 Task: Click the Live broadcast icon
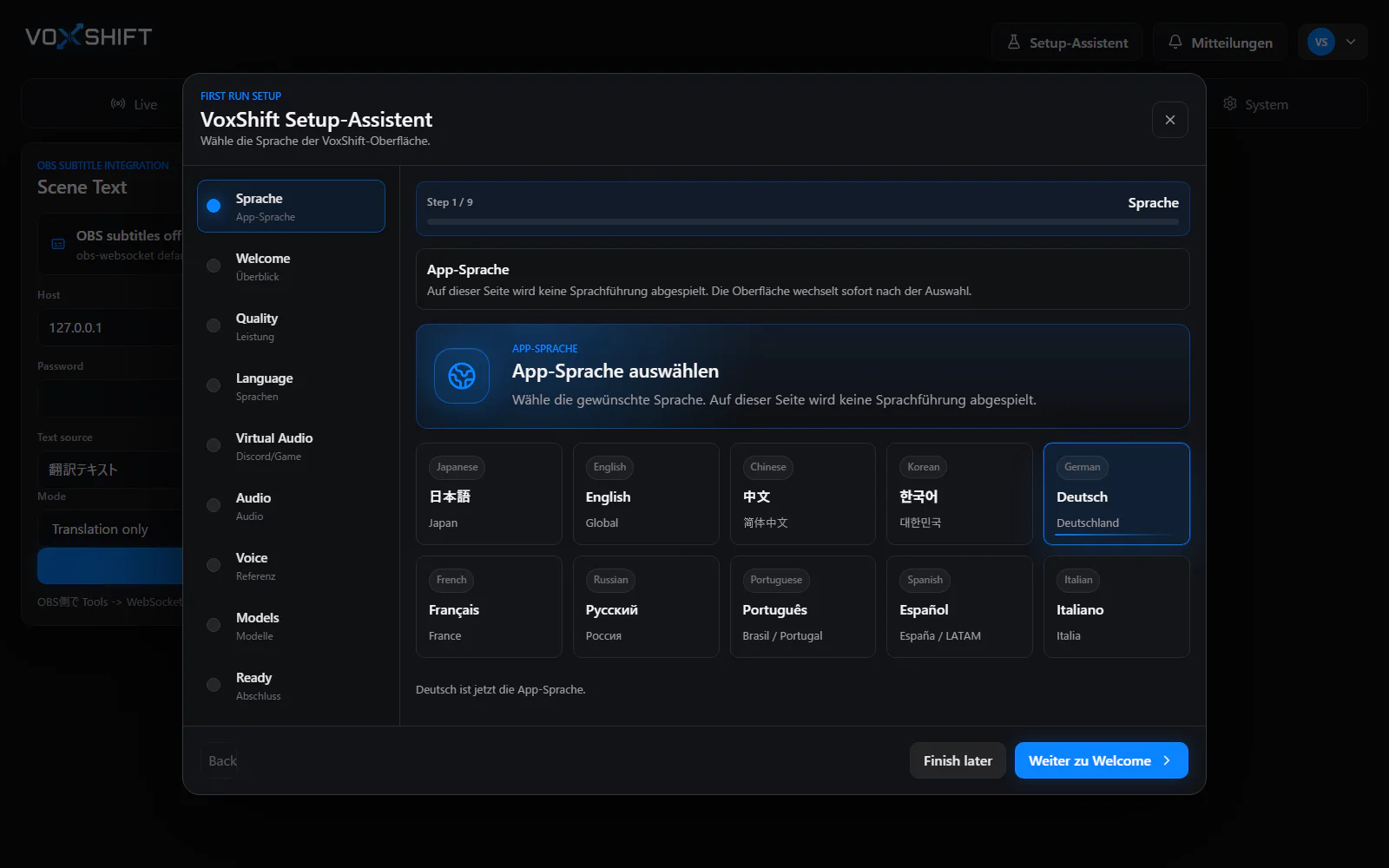118,104
